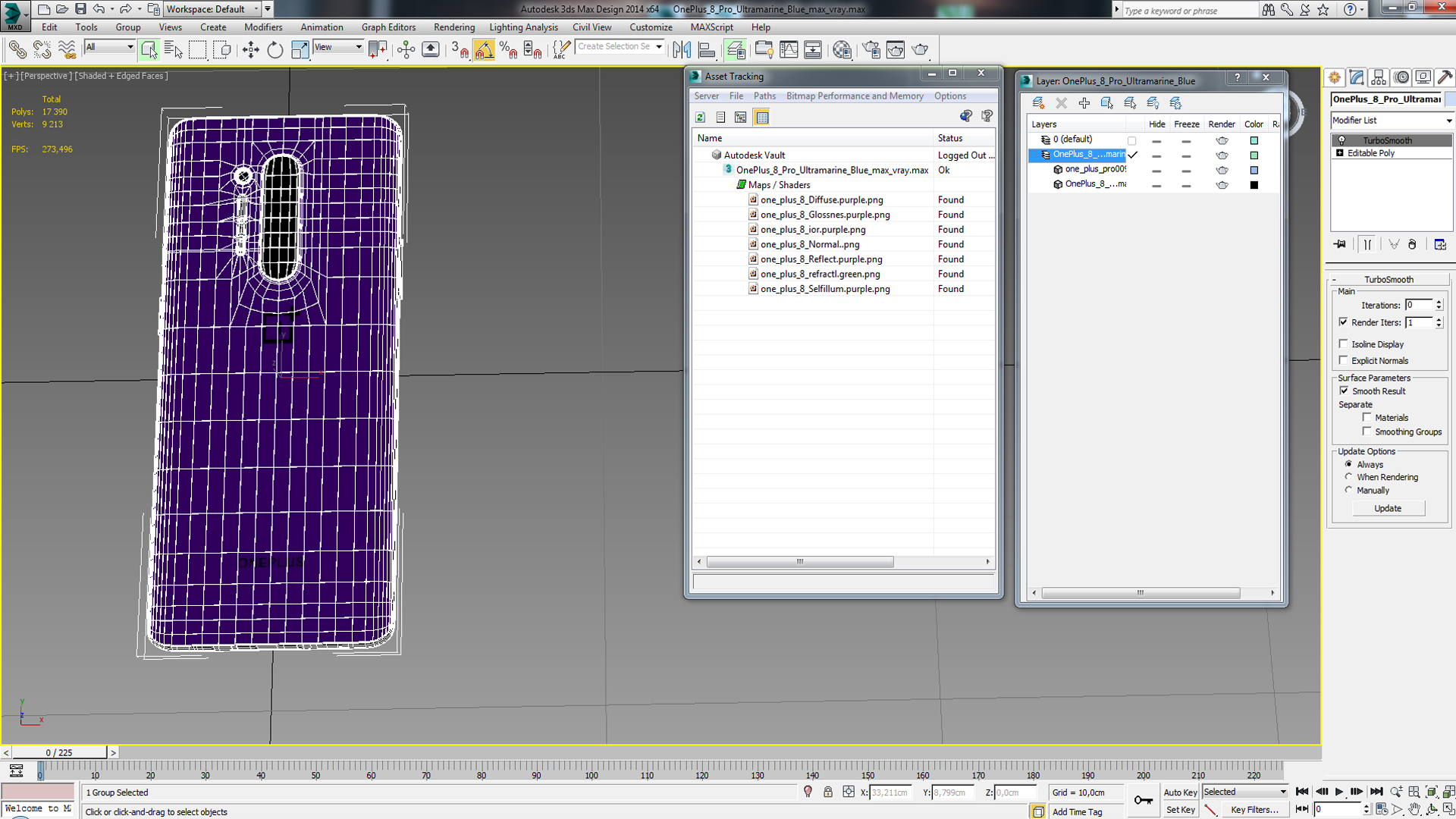Select the TurboSmooth modifier icon
Viewport: 1456px width, 819px height.
pos(1341,139)
